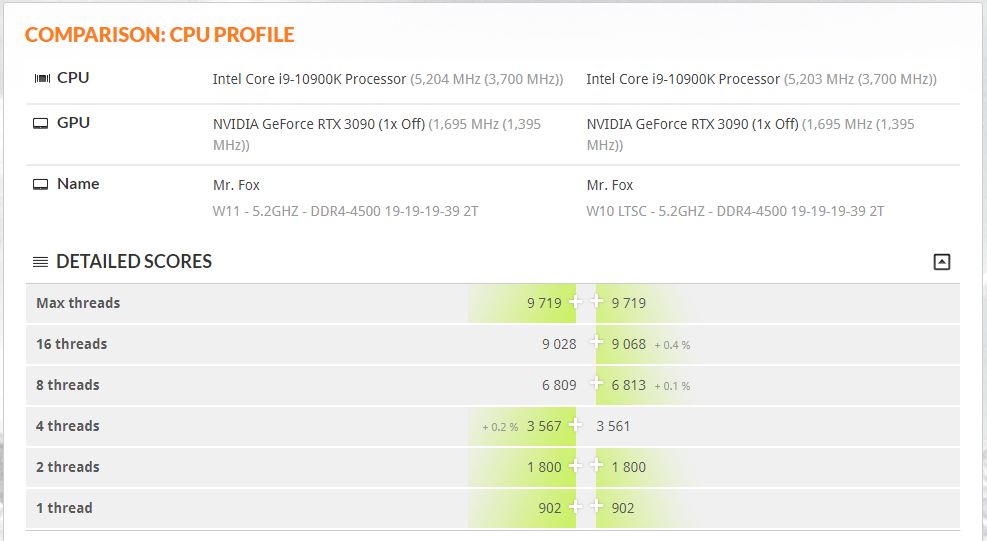Image resolution: width=987 pixels, height=541 pixels.
Task: Click the right plus icon in 2 threads row
Action: (597, 467)
